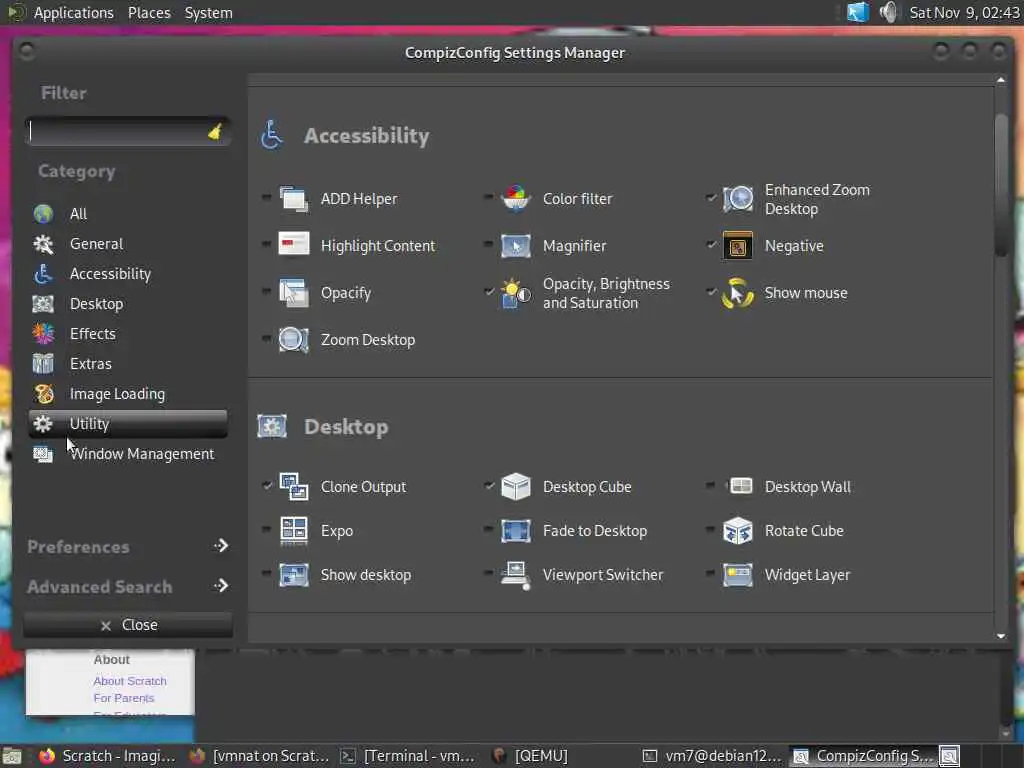Screen dimensions: 1024x768
Task: Open the Highlight Content plugin icon
Action: [294, 246]
